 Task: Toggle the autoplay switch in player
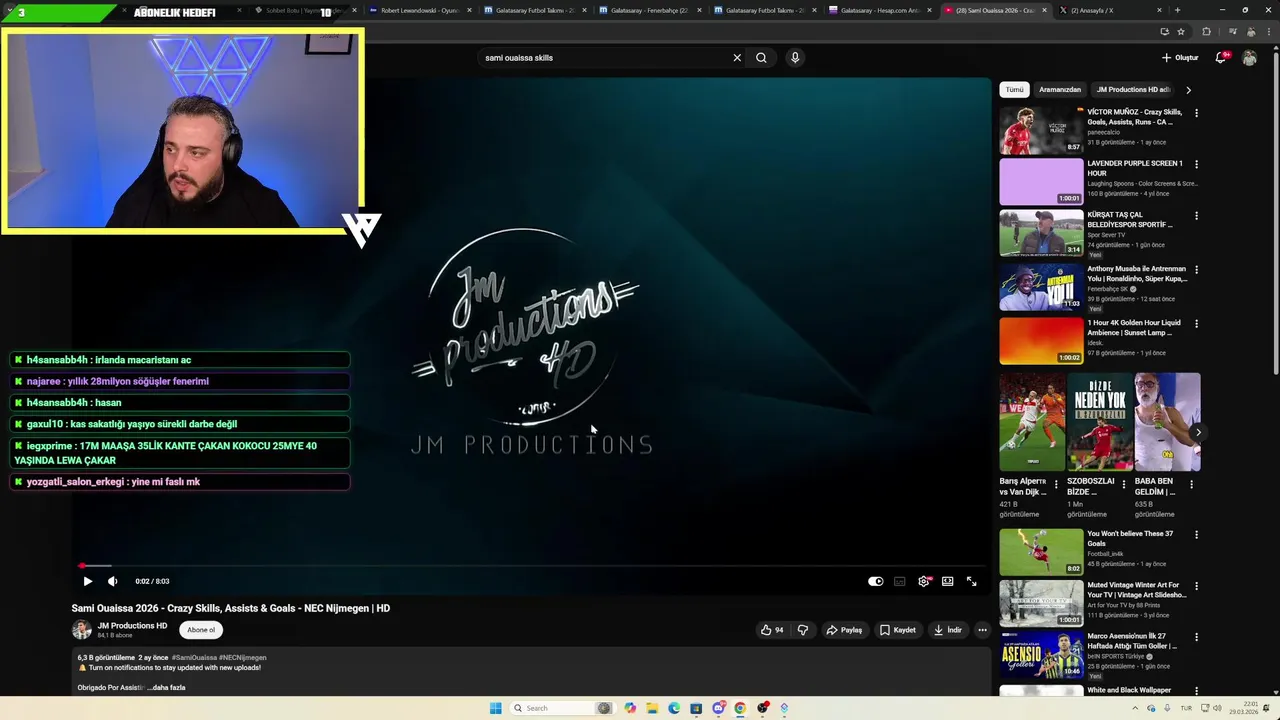coord(876,581)
